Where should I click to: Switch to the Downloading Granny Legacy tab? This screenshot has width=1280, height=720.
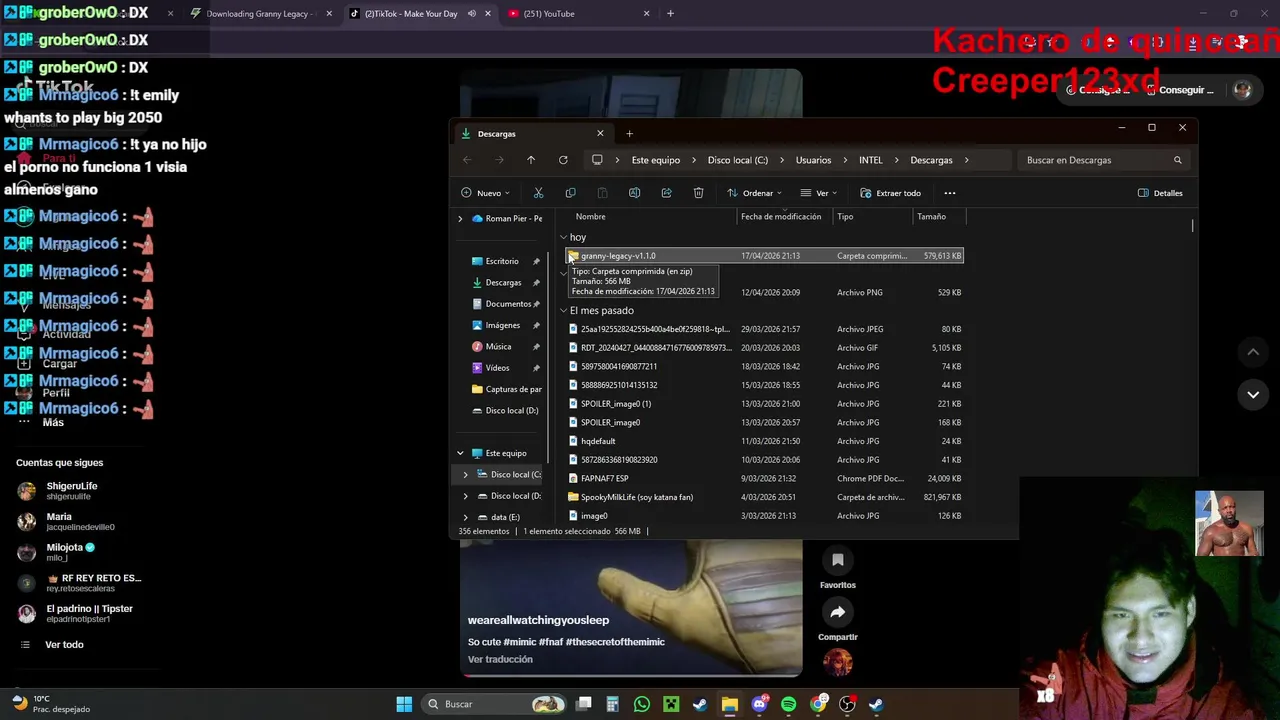click(x=260, y=14)
